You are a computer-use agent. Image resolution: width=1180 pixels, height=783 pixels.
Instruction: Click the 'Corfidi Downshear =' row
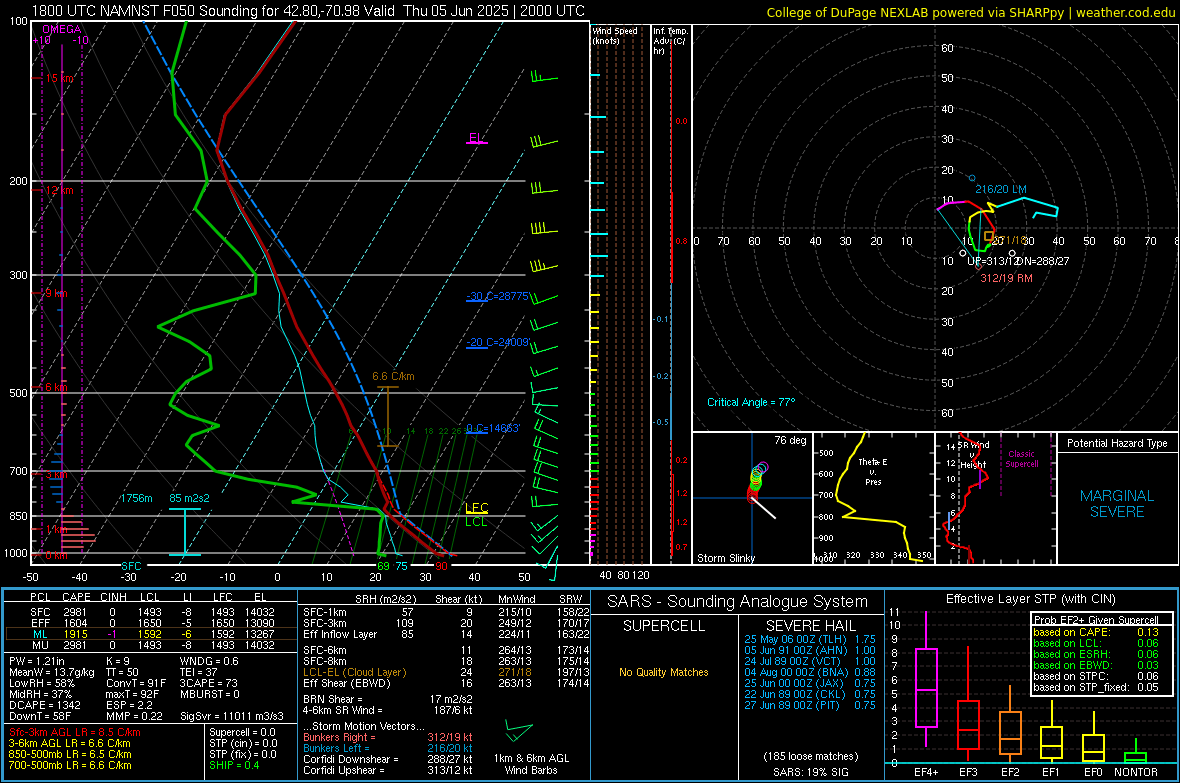(x=388, y=760)
